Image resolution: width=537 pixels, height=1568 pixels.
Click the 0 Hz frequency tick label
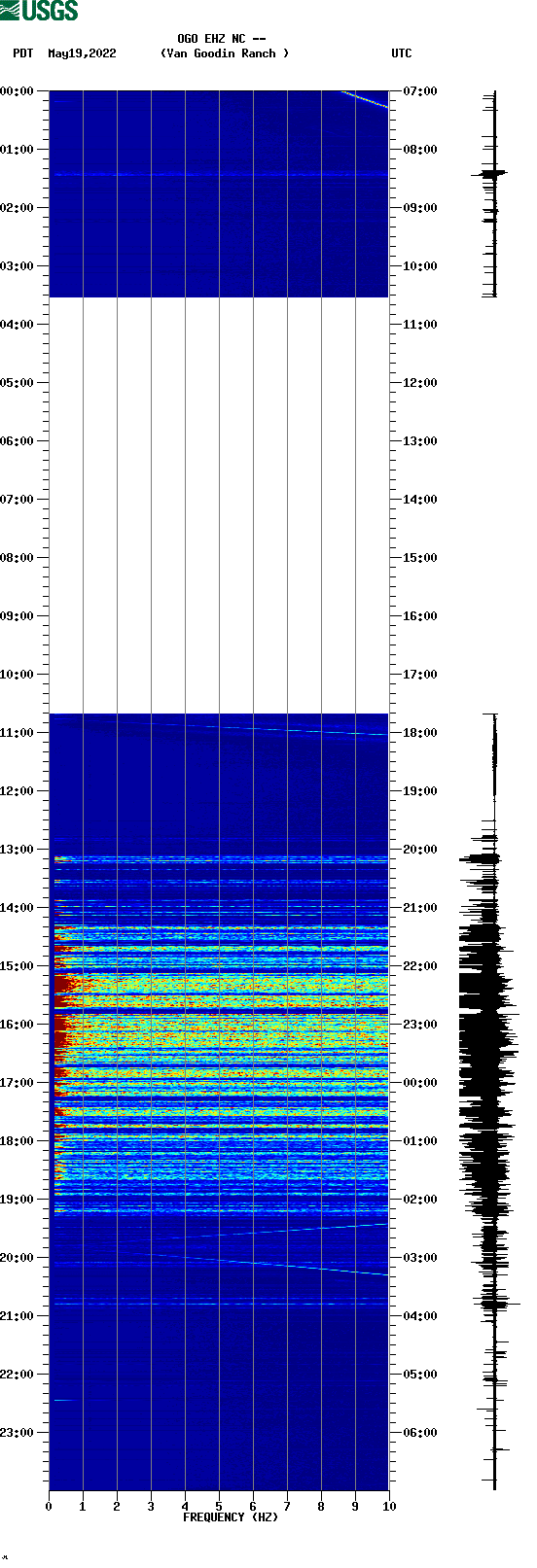point(49,1507)
